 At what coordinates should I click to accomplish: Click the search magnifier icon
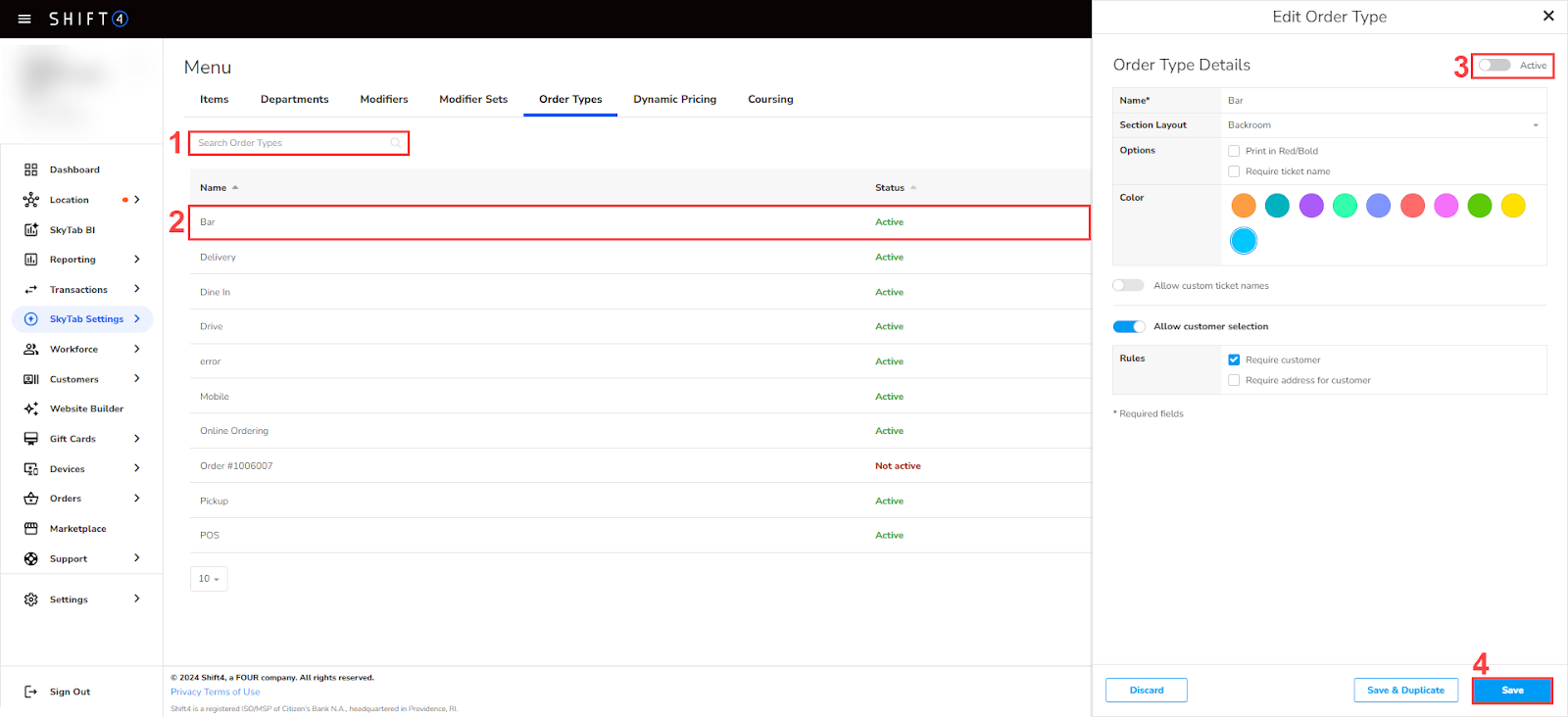(396, 143)
